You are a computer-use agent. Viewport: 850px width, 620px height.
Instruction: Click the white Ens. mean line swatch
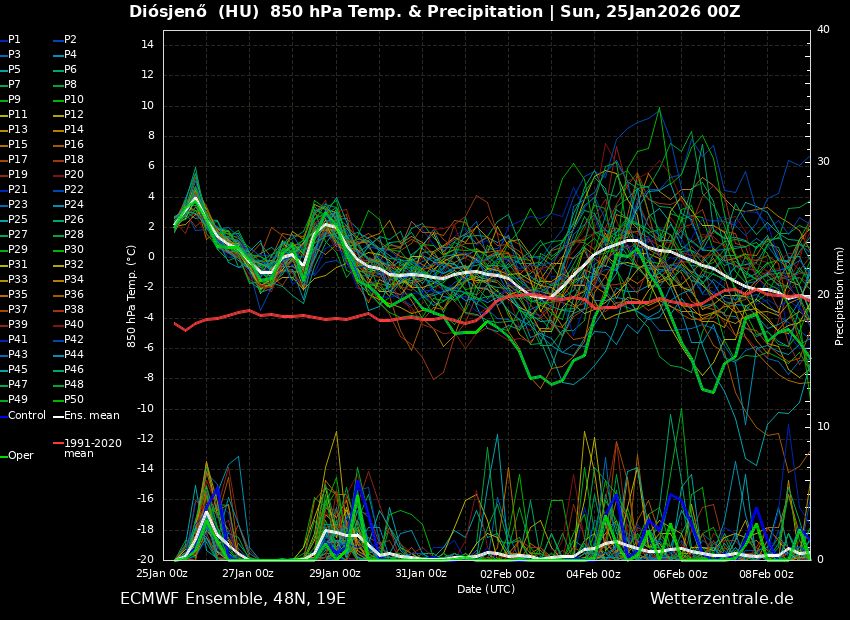tap(58, 416)
